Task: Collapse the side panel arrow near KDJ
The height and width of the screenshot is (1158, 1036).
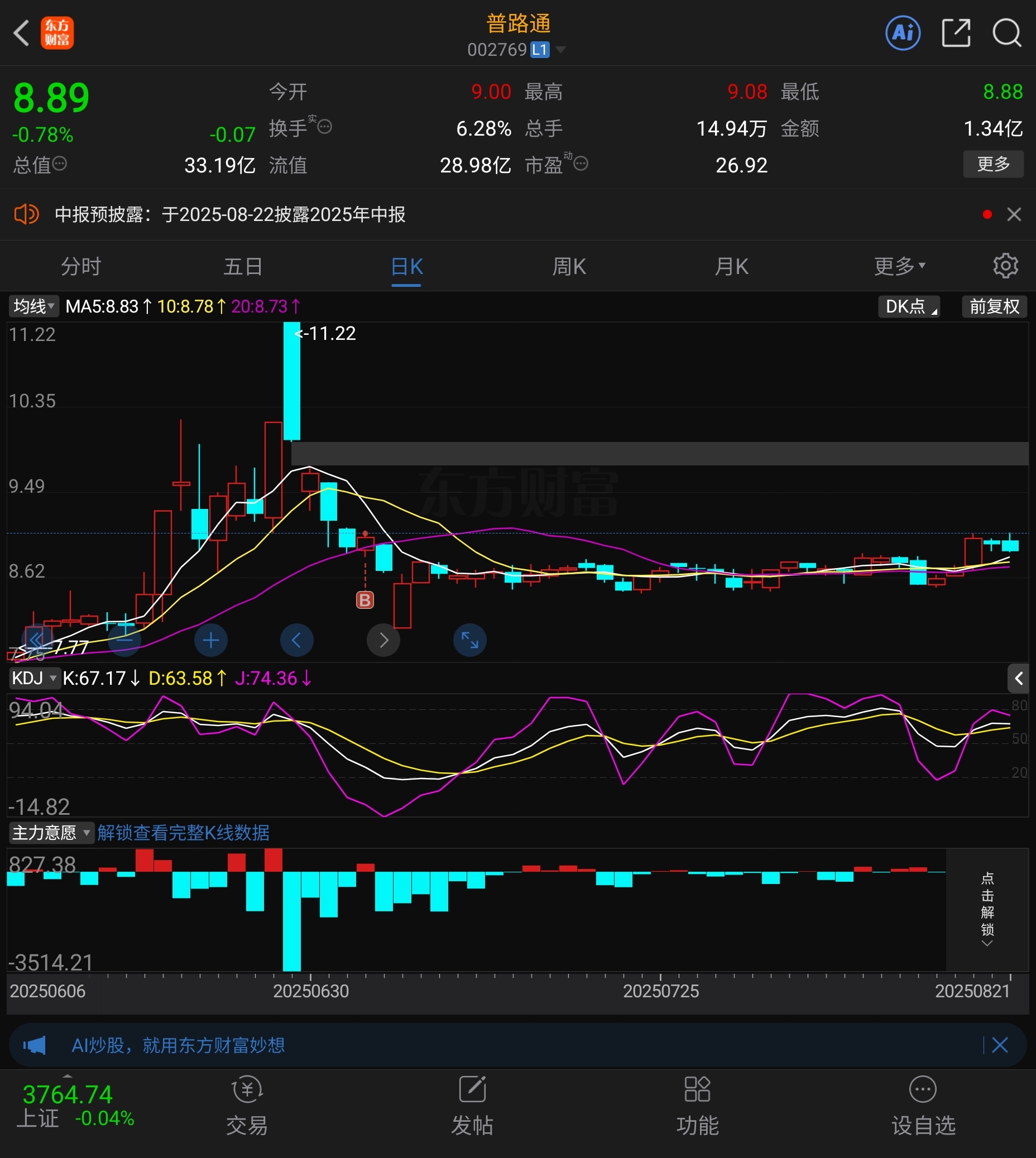Action: pos(1018,678)
